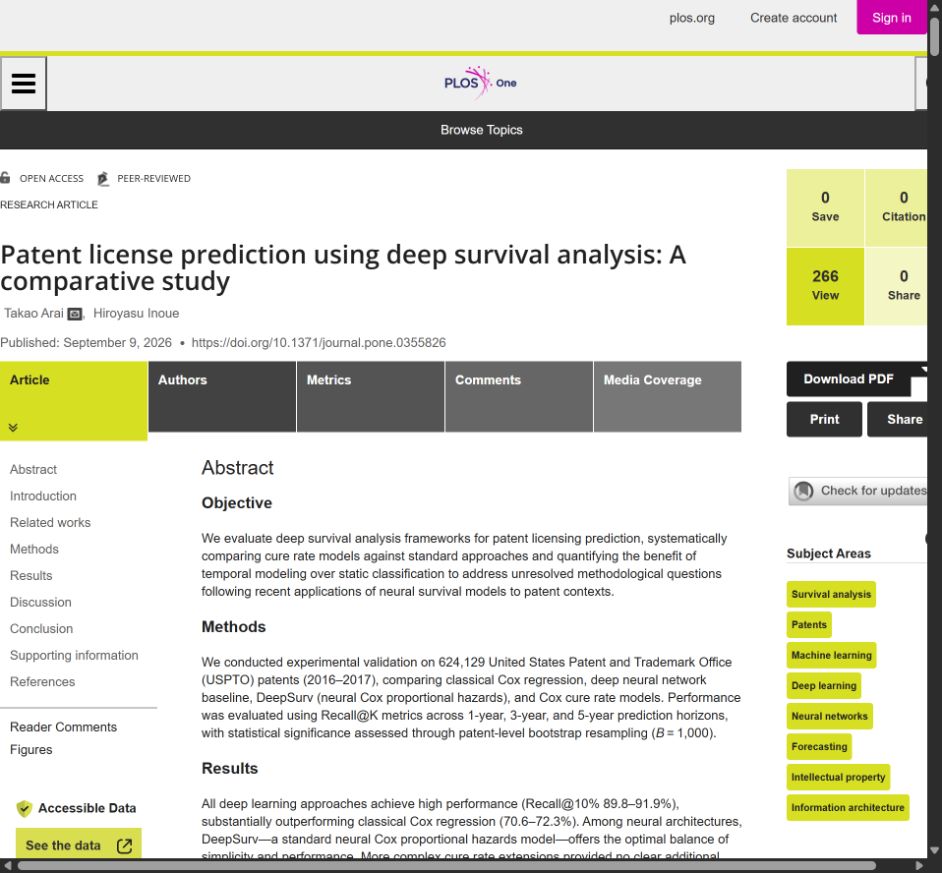Jump to Introduction section
This screenshot has width=942, height=873.
pyautogui.click(x=43, y=496)
